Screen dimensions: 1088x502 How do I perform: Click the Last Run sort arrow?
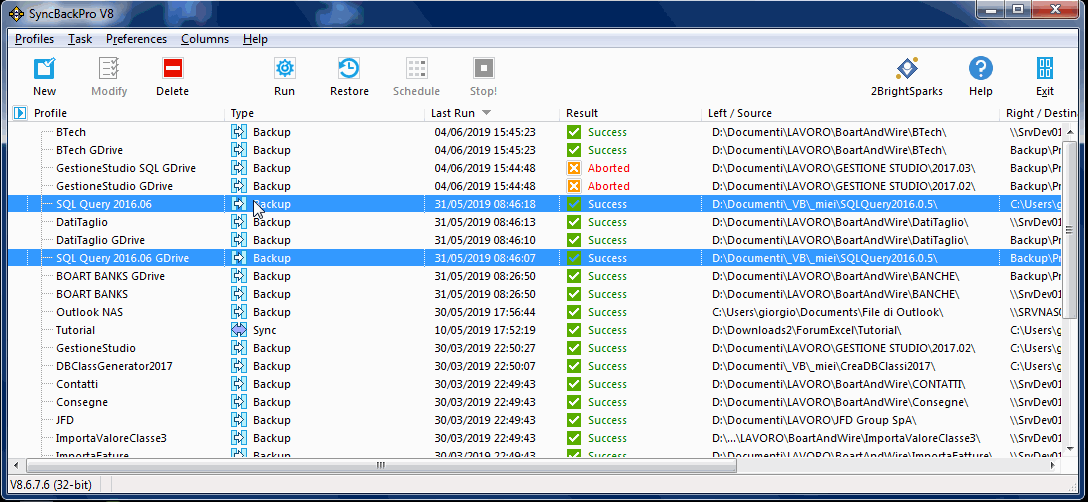pyautogui.click(x=486, y=113)
